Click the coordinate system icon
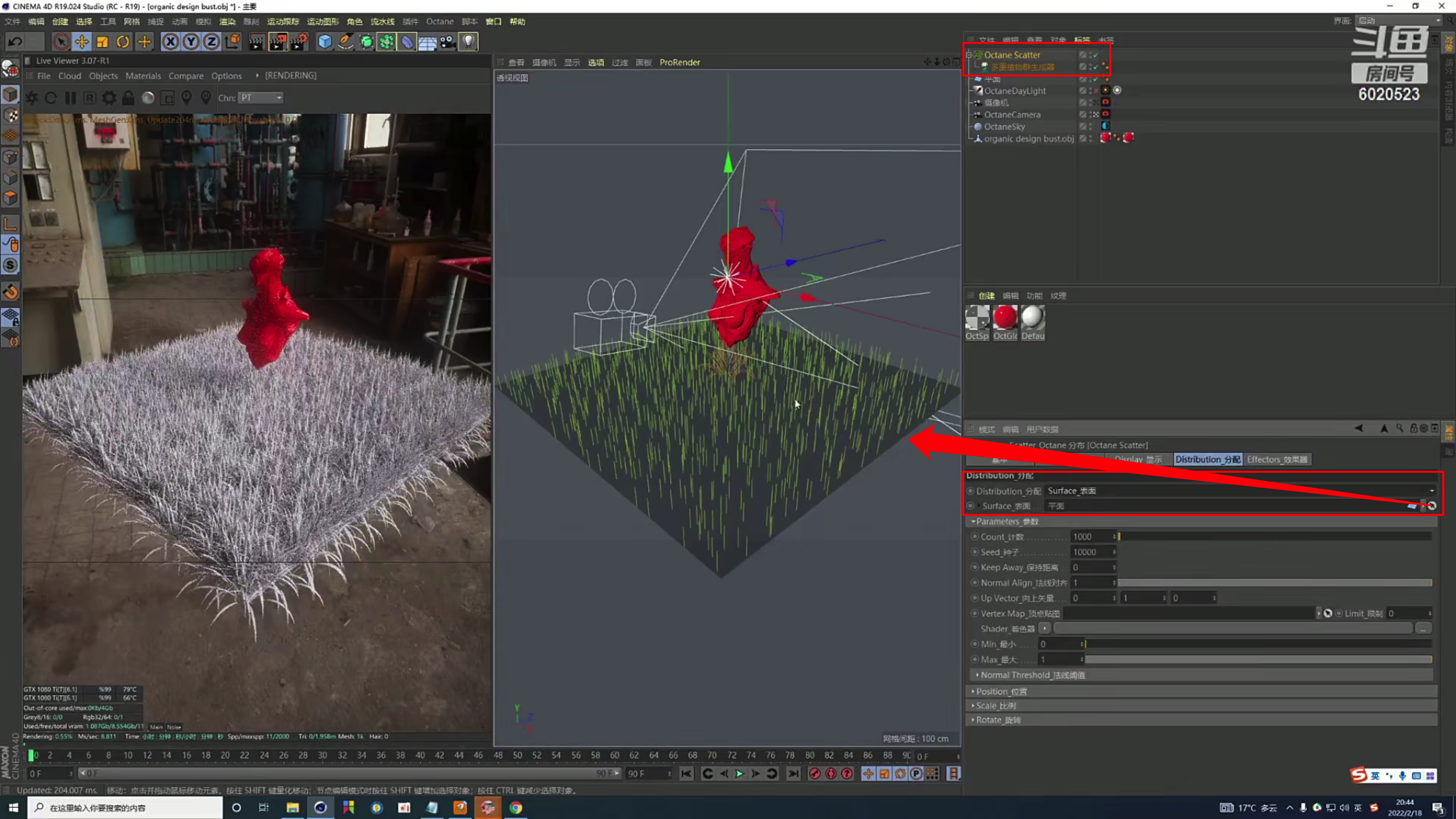 tap(232, 42)
